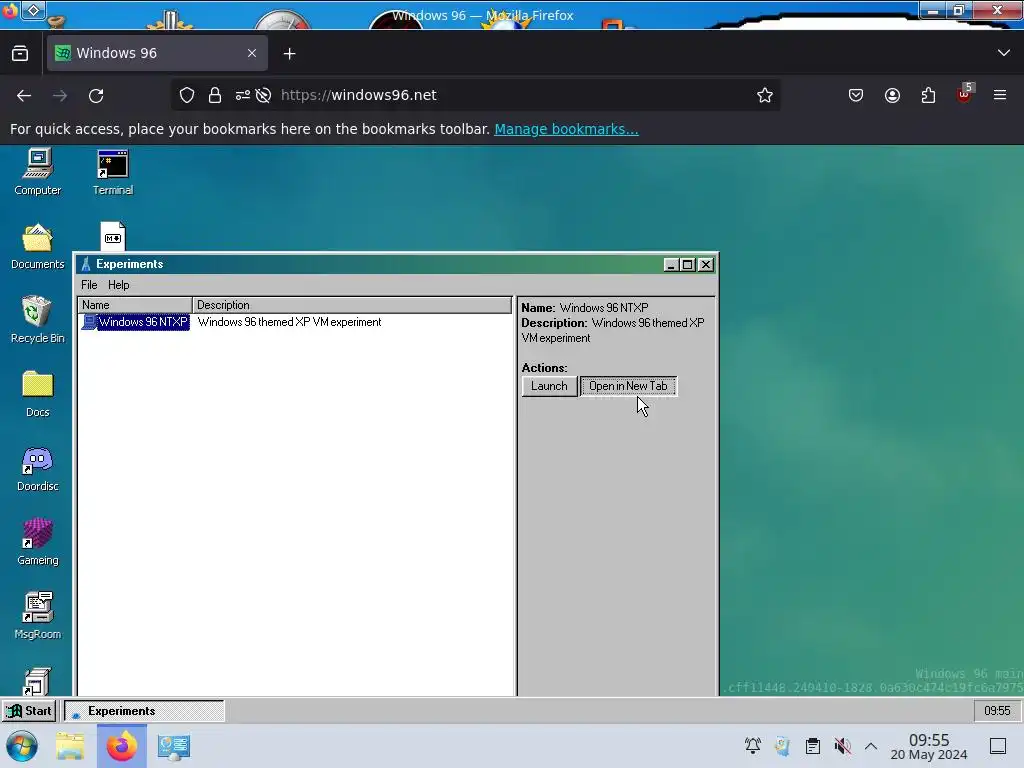Launch the Gameing shortcut
Viewport: 1024px width, 768px height.
pos(38,541)
